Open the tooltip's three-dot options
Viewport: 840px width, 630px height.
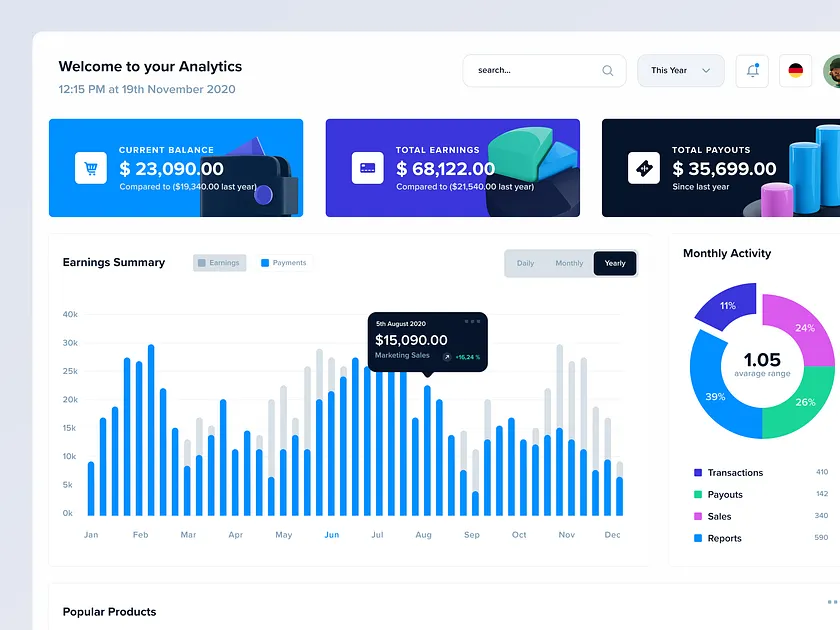(x=473, y=321)
